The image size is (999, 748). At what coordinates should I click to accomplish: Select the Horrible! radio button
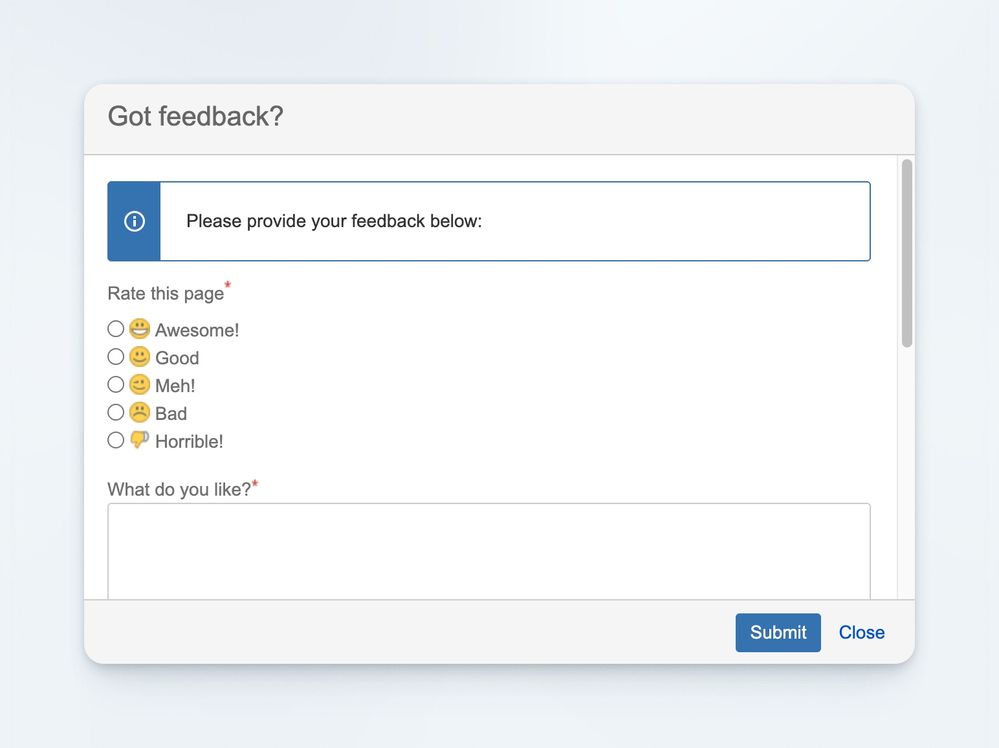coord(116,440)
